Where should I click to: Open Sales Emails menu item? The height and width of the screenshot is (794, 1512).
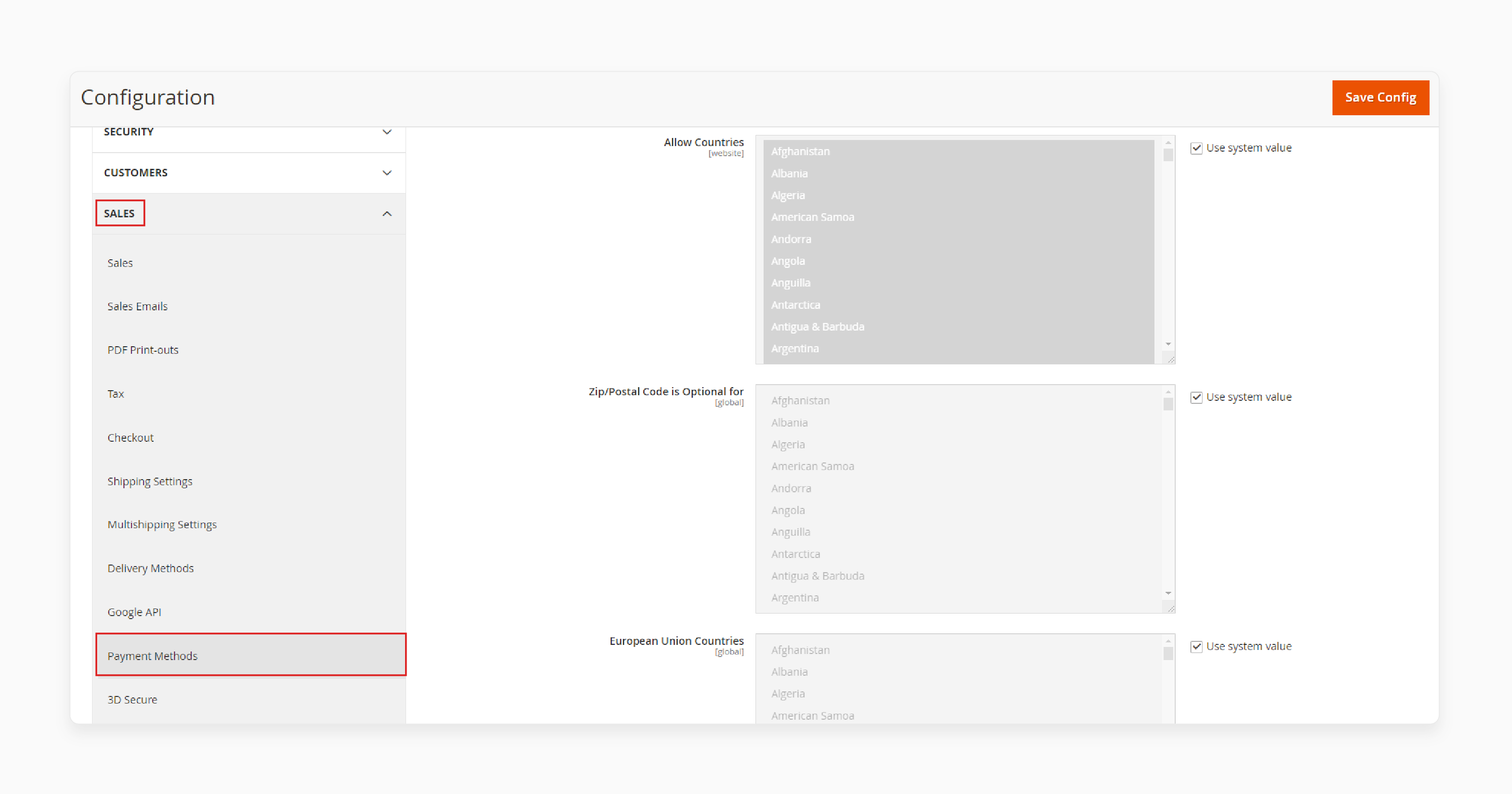(136, 306)
